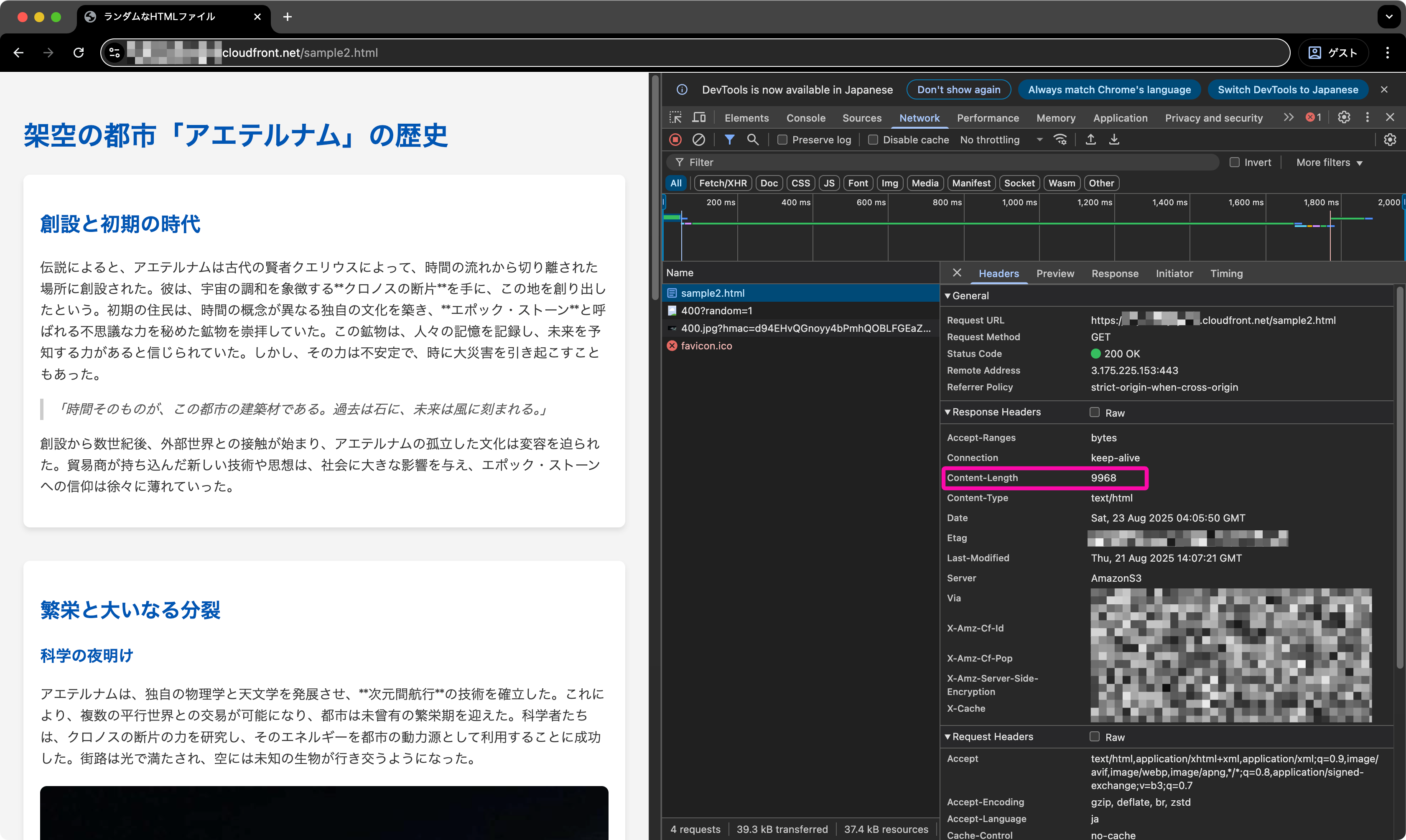The width and height of the screenshot is (1406, 840).
Task: Click the browser back arrow
Action: tap(18, 53)
